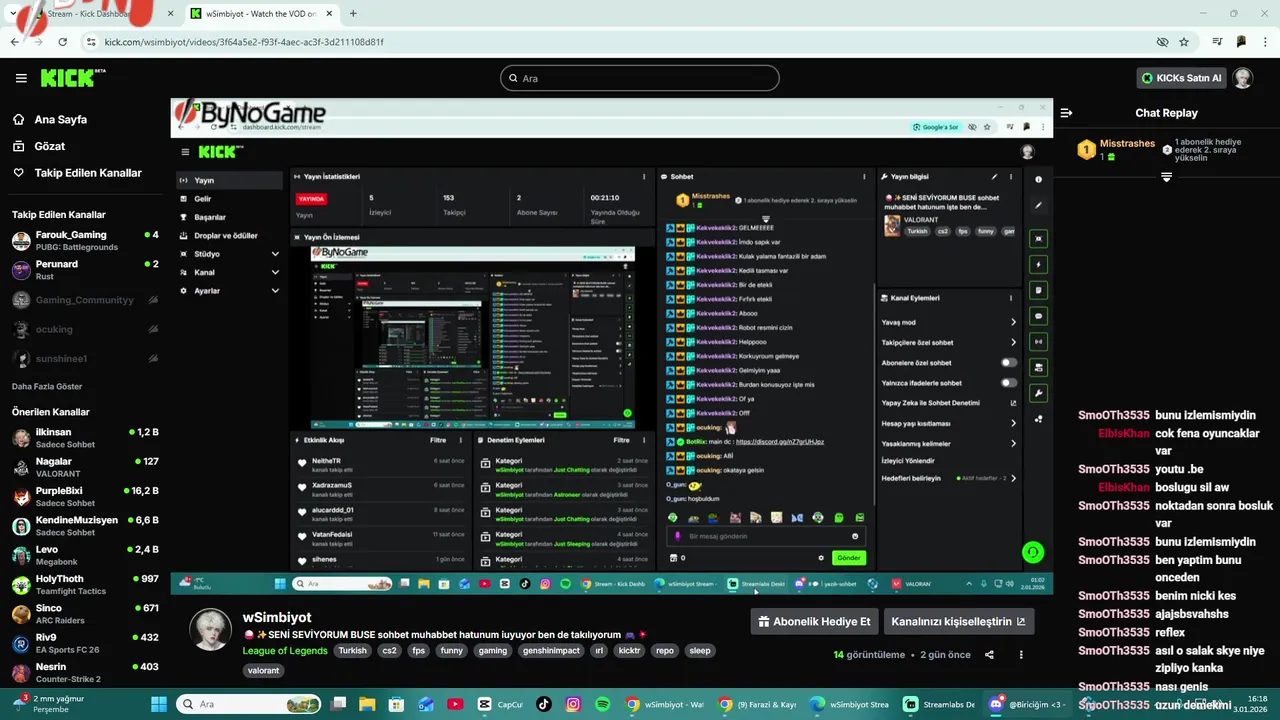Open TikTok from the taskbar

[x=544, y=704]
